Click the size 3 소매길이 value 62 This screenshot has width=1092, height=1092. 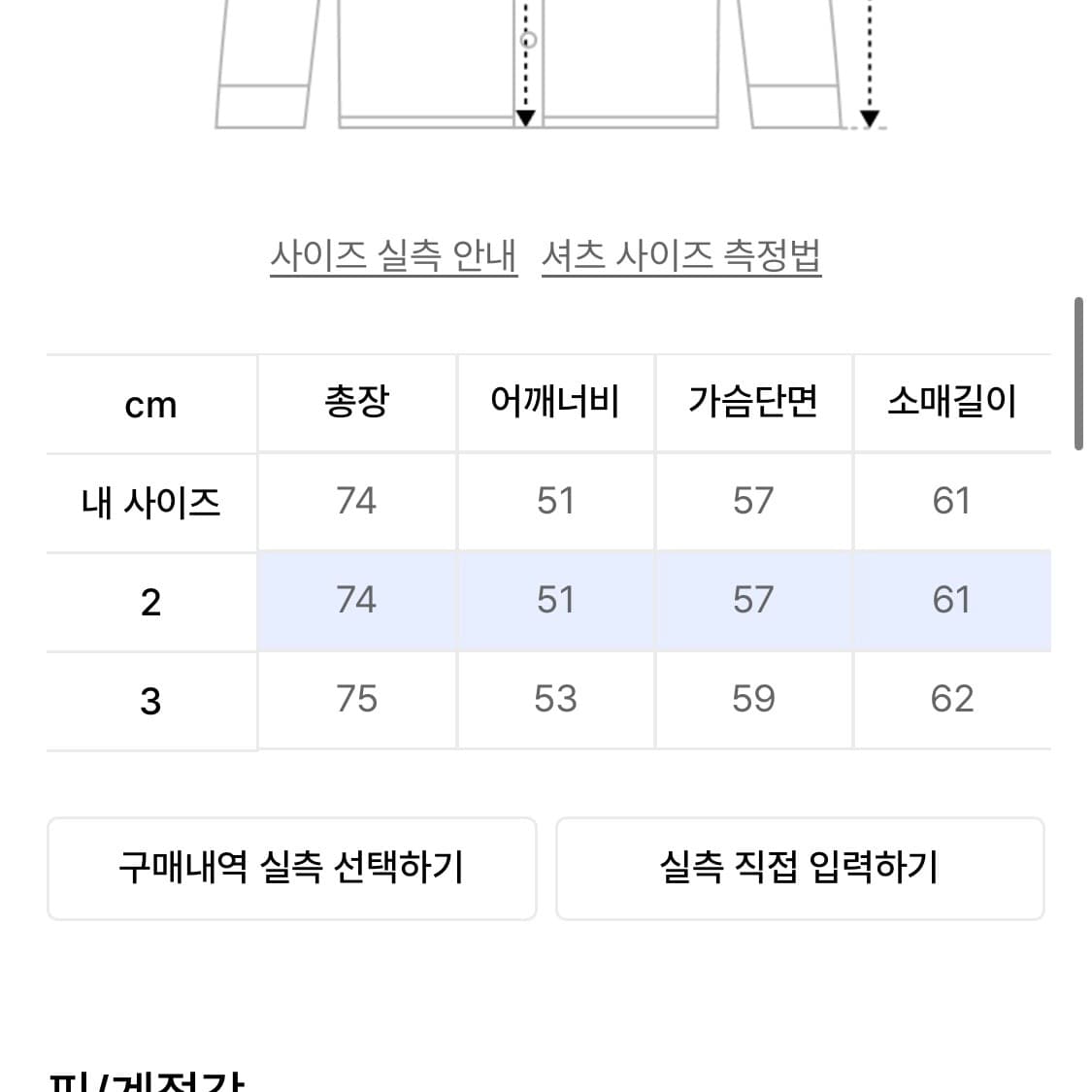point(951,699)
